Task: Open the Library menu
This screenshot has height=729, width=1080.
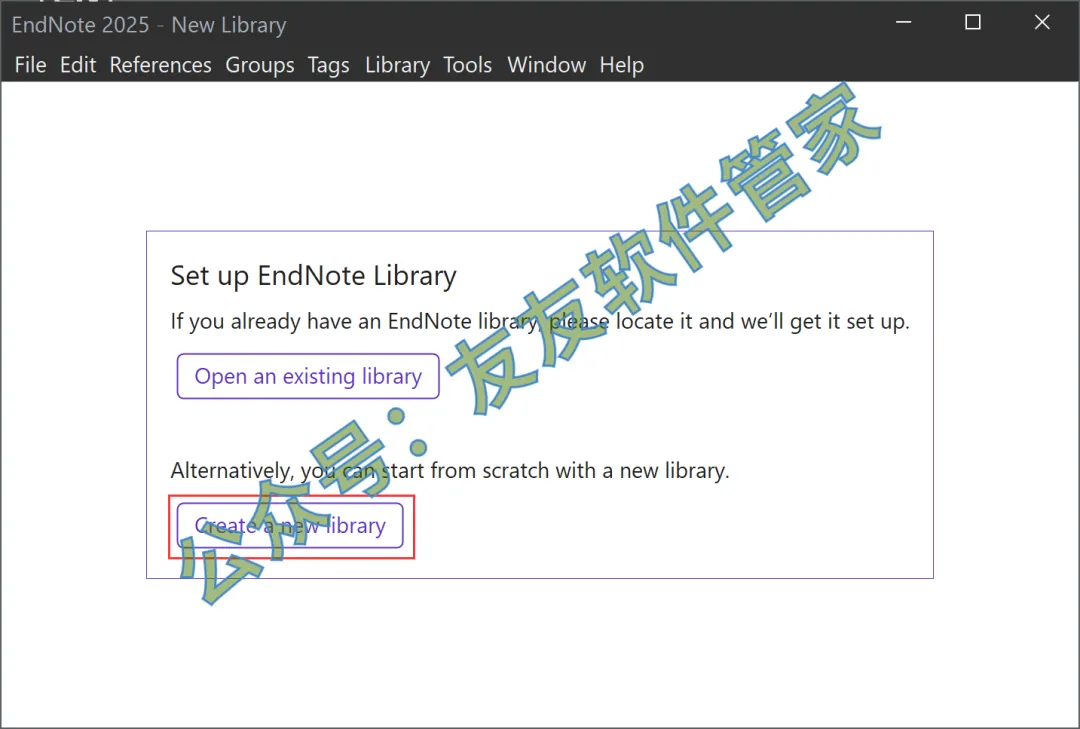Action: click(x=397, y=65)
